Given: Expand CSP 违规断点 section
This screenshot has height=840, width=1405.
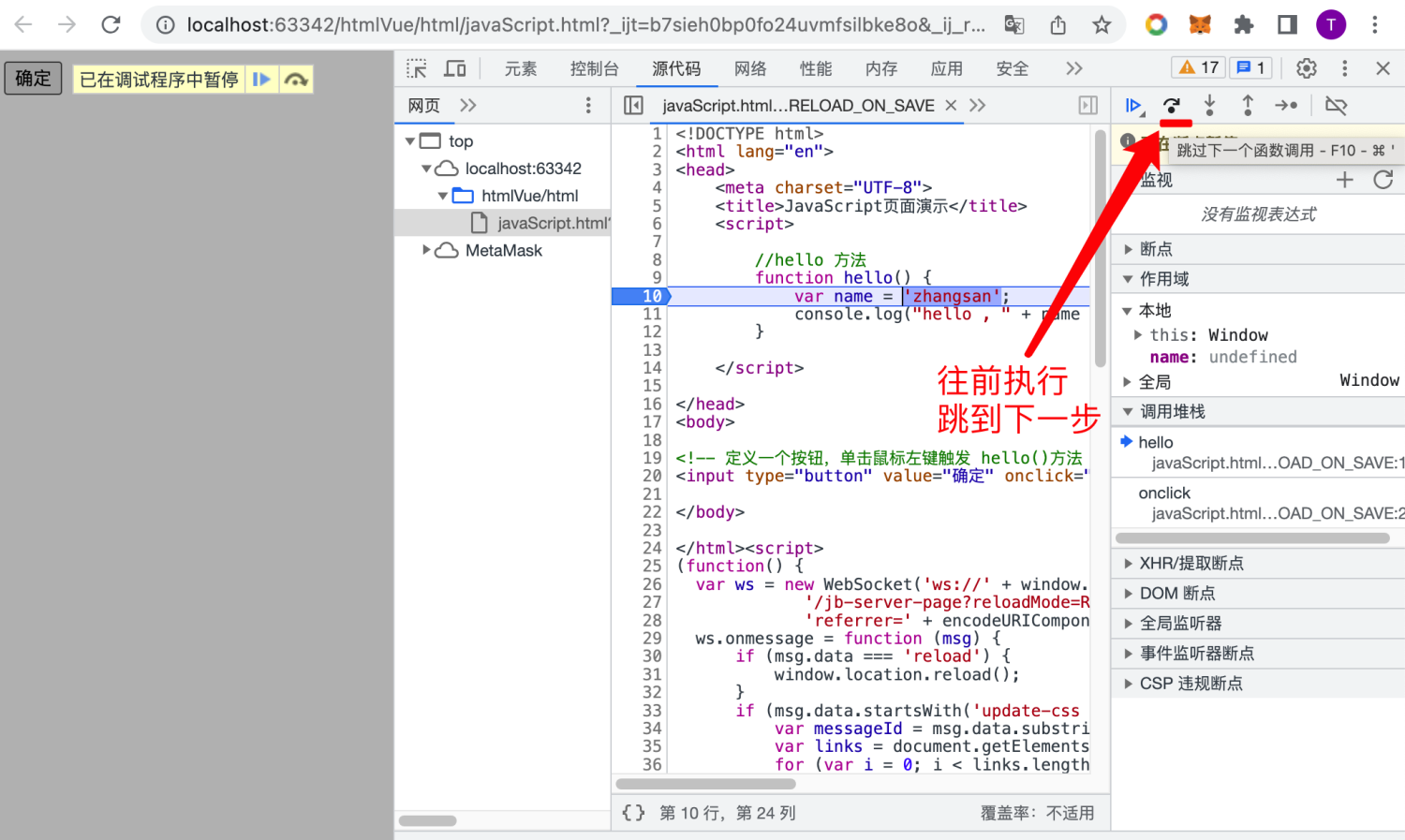Looking at the screenshot, I should (x=1129, y=684).
